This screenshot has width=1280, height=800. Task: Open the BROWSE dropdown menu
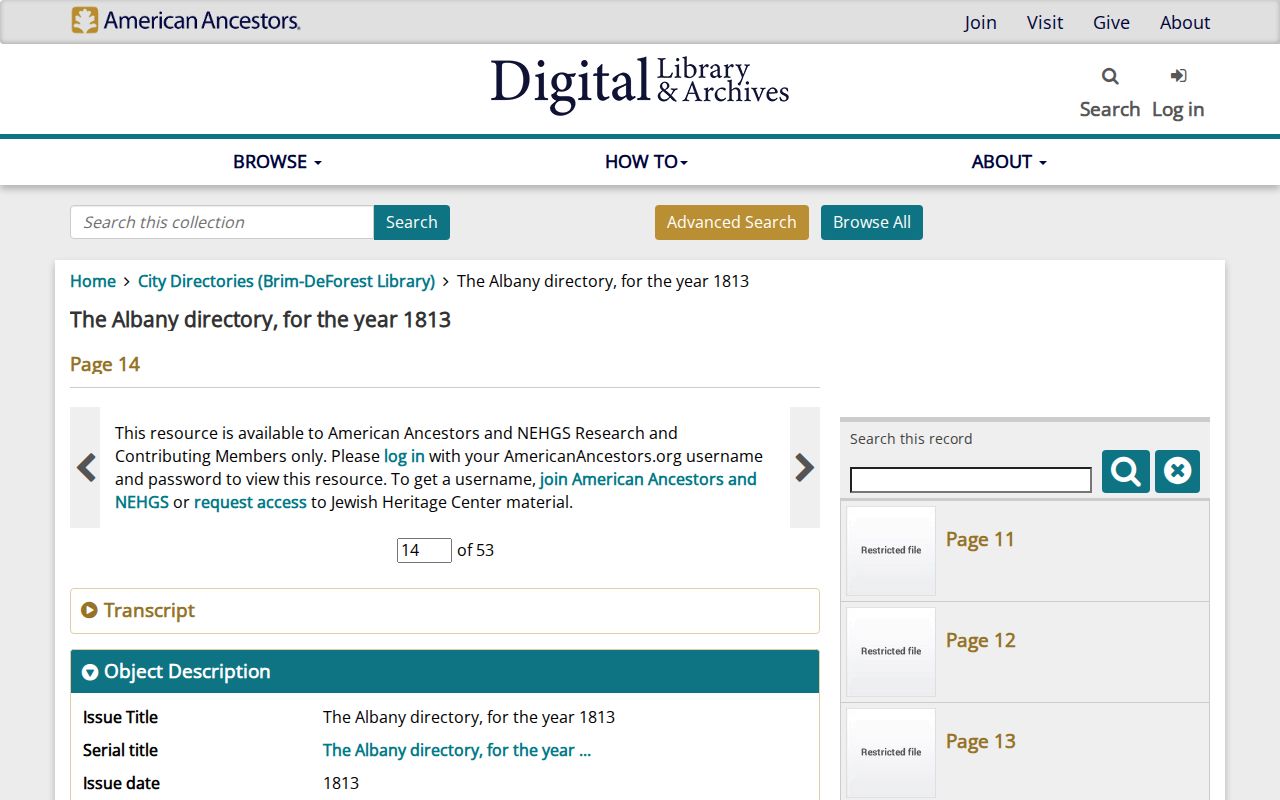point(277,162)
